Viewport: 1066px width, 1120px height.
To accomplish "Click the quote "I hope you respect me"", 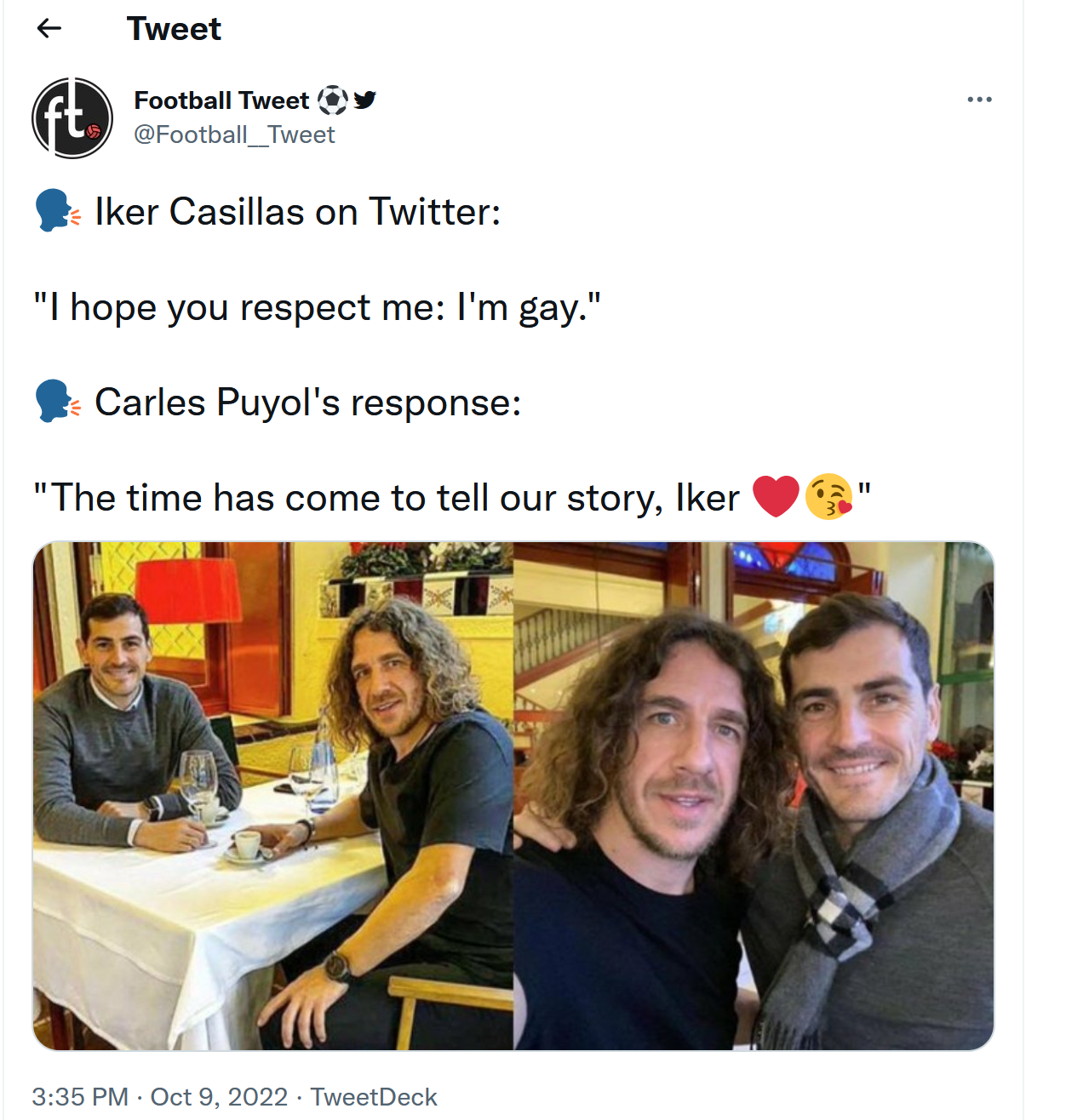I will tap(317, 307).
